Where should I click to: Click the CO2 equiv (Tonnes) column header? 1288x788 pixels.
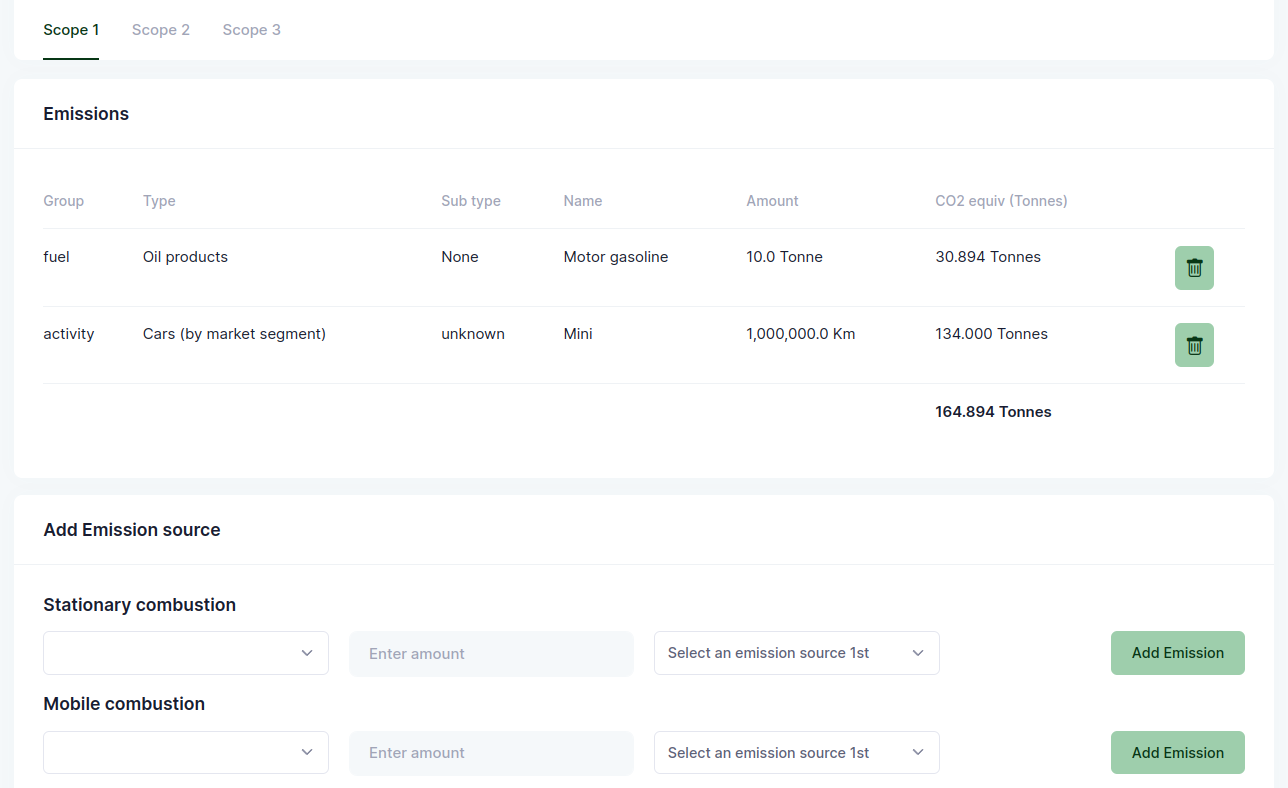(1001, 201)
